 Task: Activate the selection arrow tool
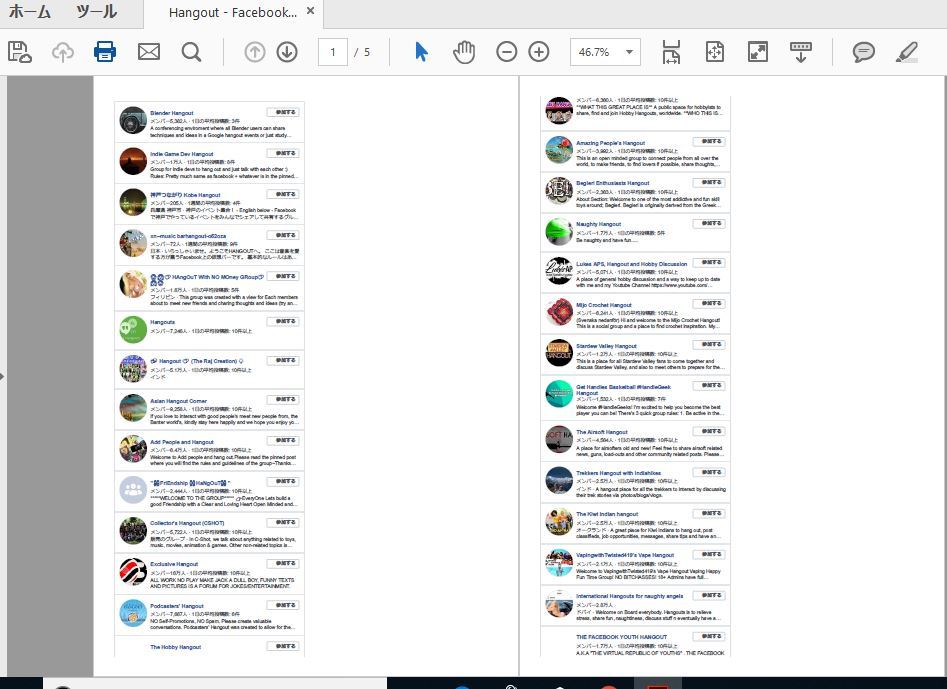point(422,52)
